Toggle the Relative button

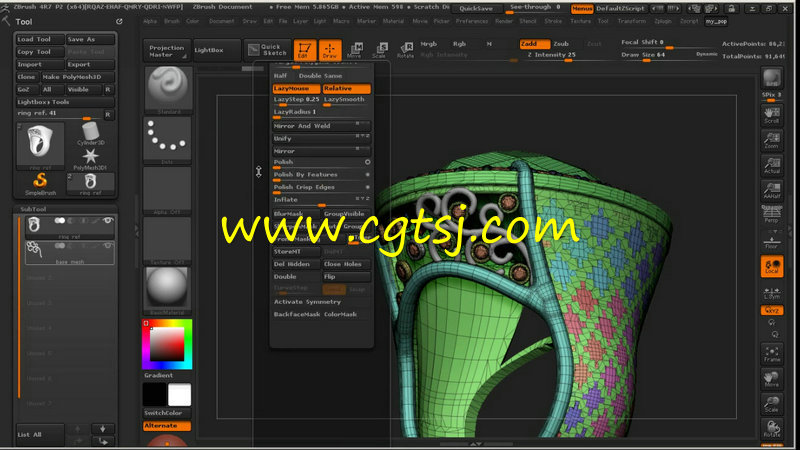[x=346, y=88]
